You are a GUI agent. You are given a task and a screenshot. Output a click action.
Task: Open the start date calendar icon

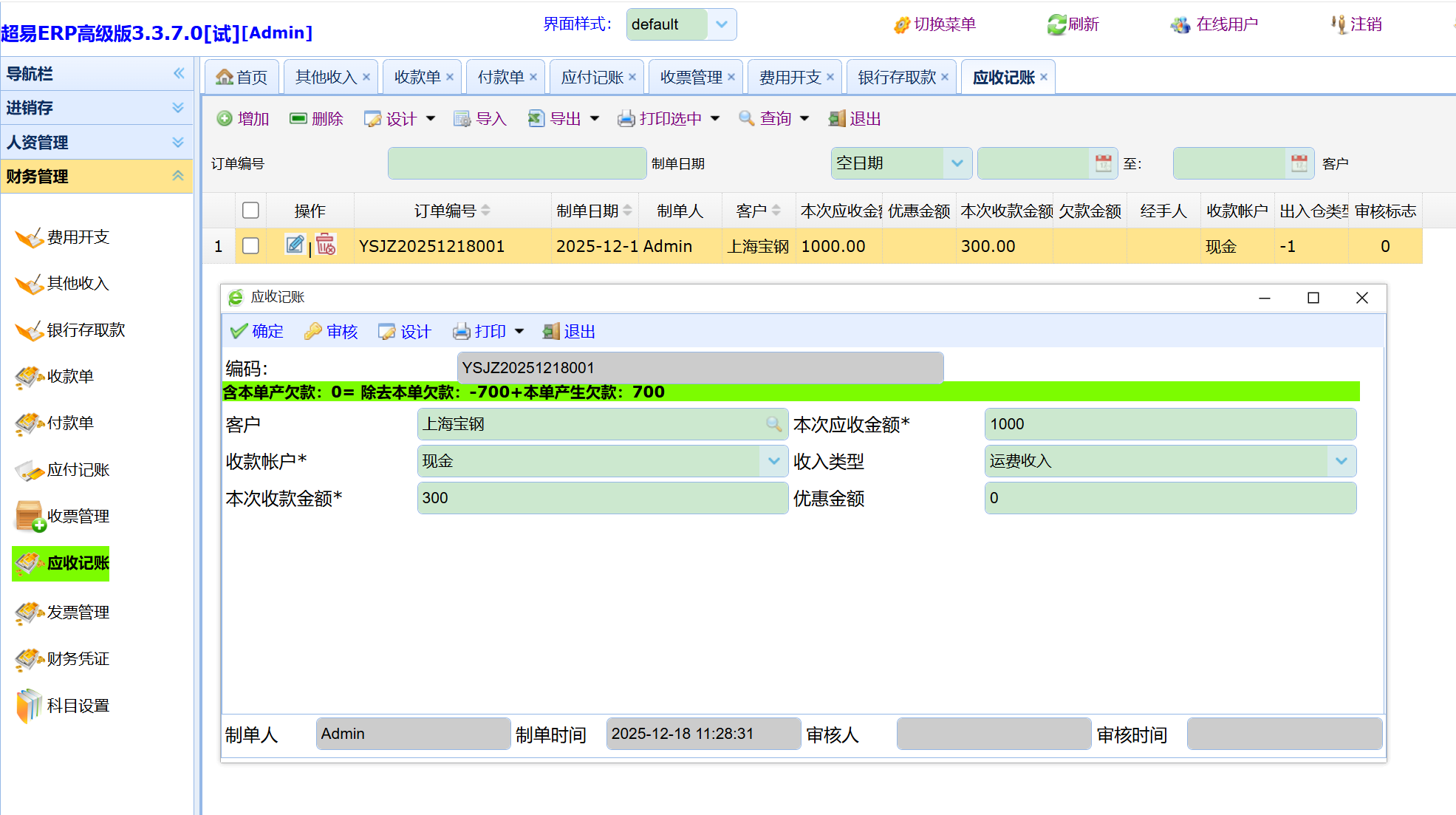point(1103,163)
